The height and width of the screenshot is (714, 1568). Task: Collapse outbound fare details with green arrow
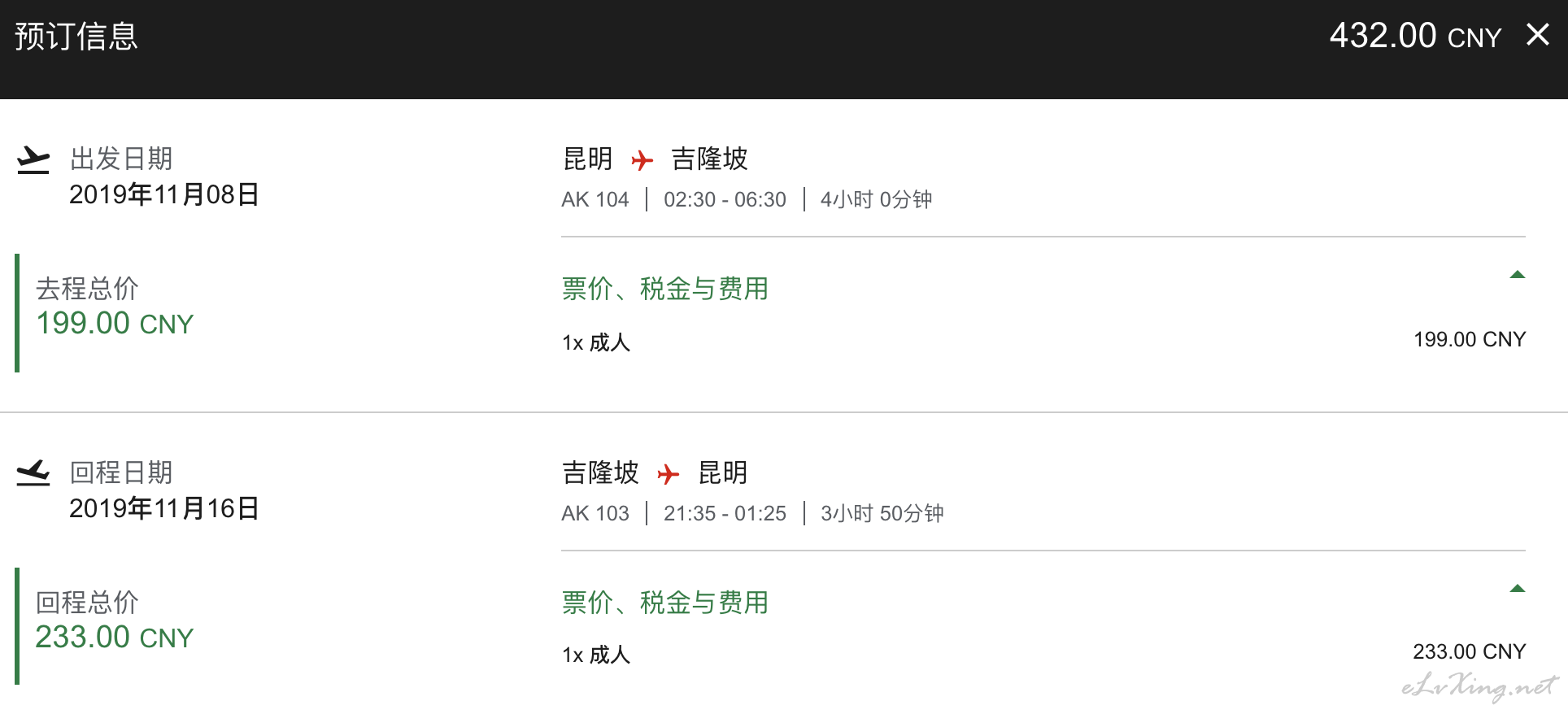pyautogui.click(x=1517, y=275)
